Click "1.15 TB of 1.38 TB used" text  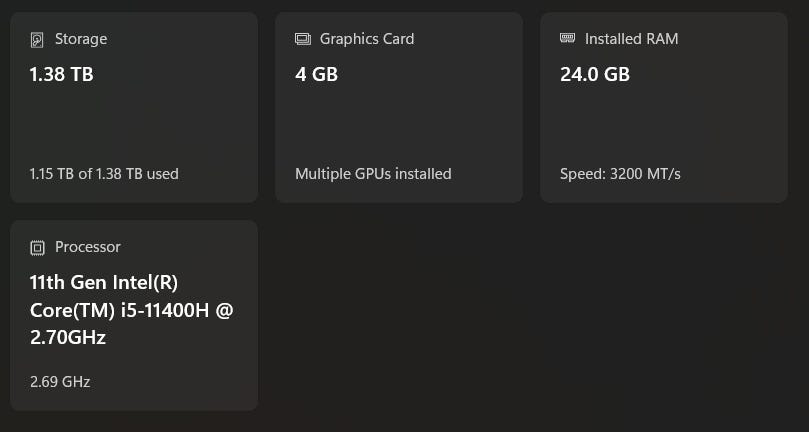tap(104, 174)
